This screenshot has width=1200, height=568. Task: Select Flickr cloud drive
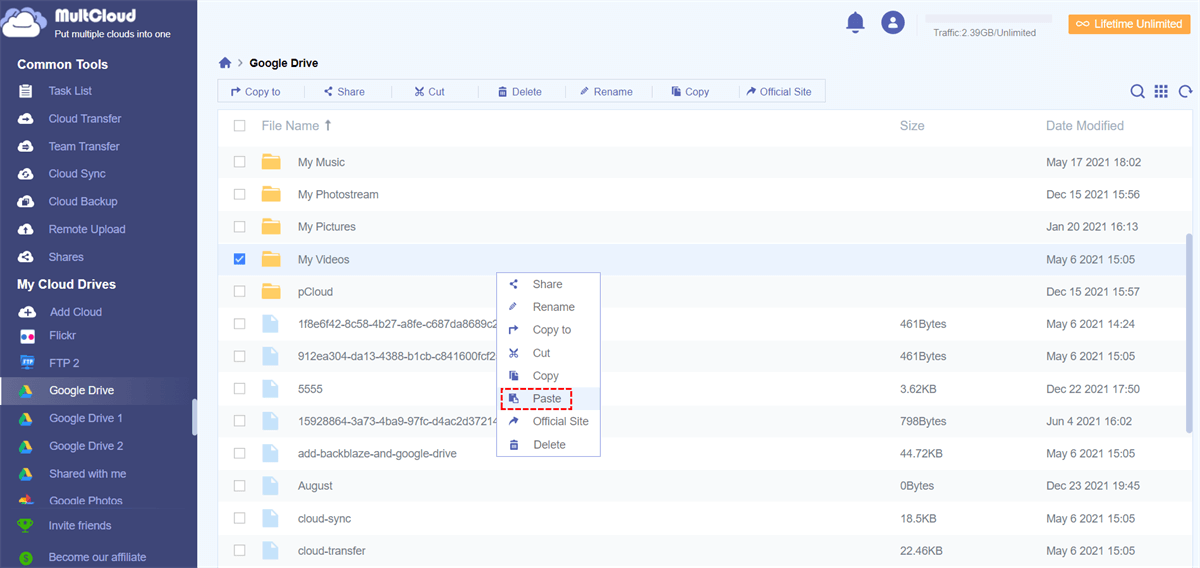click(62, 335)
